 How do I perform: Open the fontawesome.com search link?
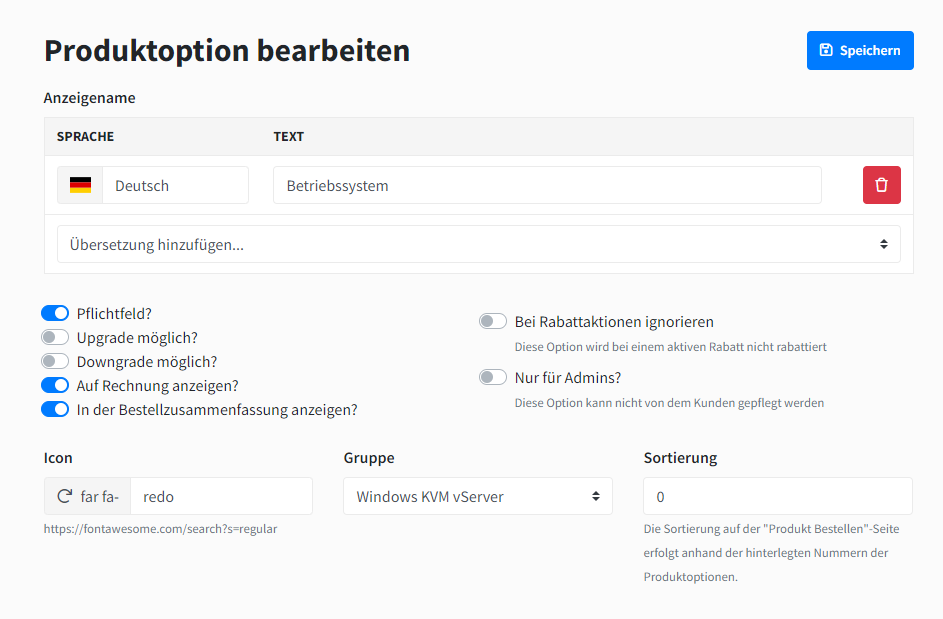click(160, 529)
